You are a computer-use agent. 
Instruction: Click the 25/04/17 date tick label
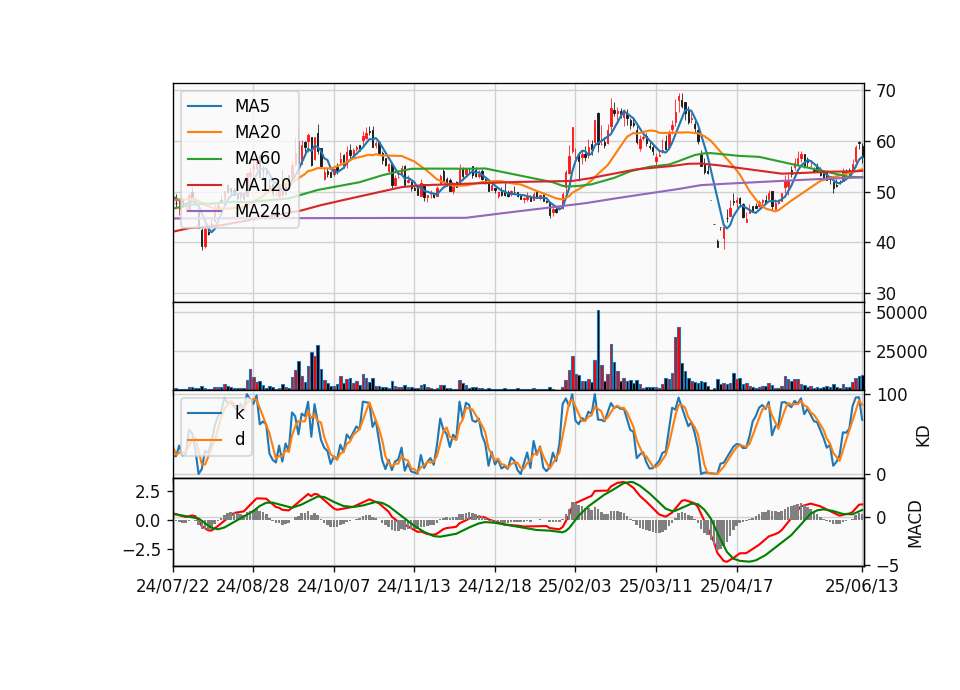[737, 586]
